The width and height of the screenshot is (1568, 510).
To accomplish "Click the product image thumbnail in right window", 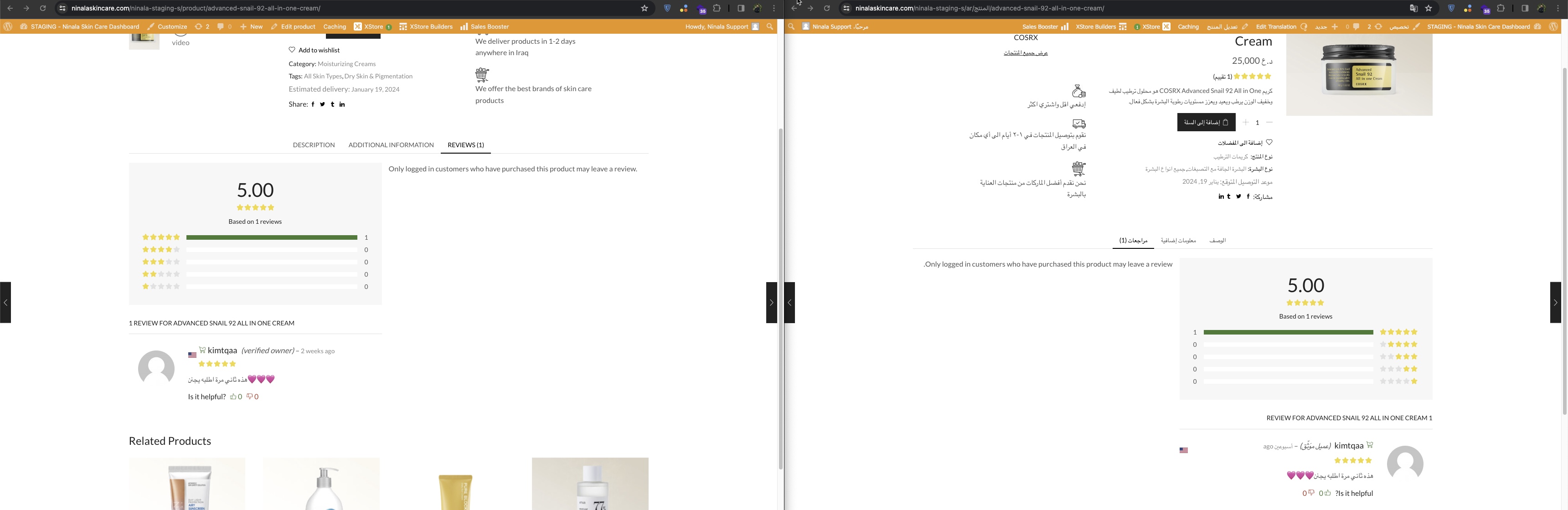I will (1359, 74).
